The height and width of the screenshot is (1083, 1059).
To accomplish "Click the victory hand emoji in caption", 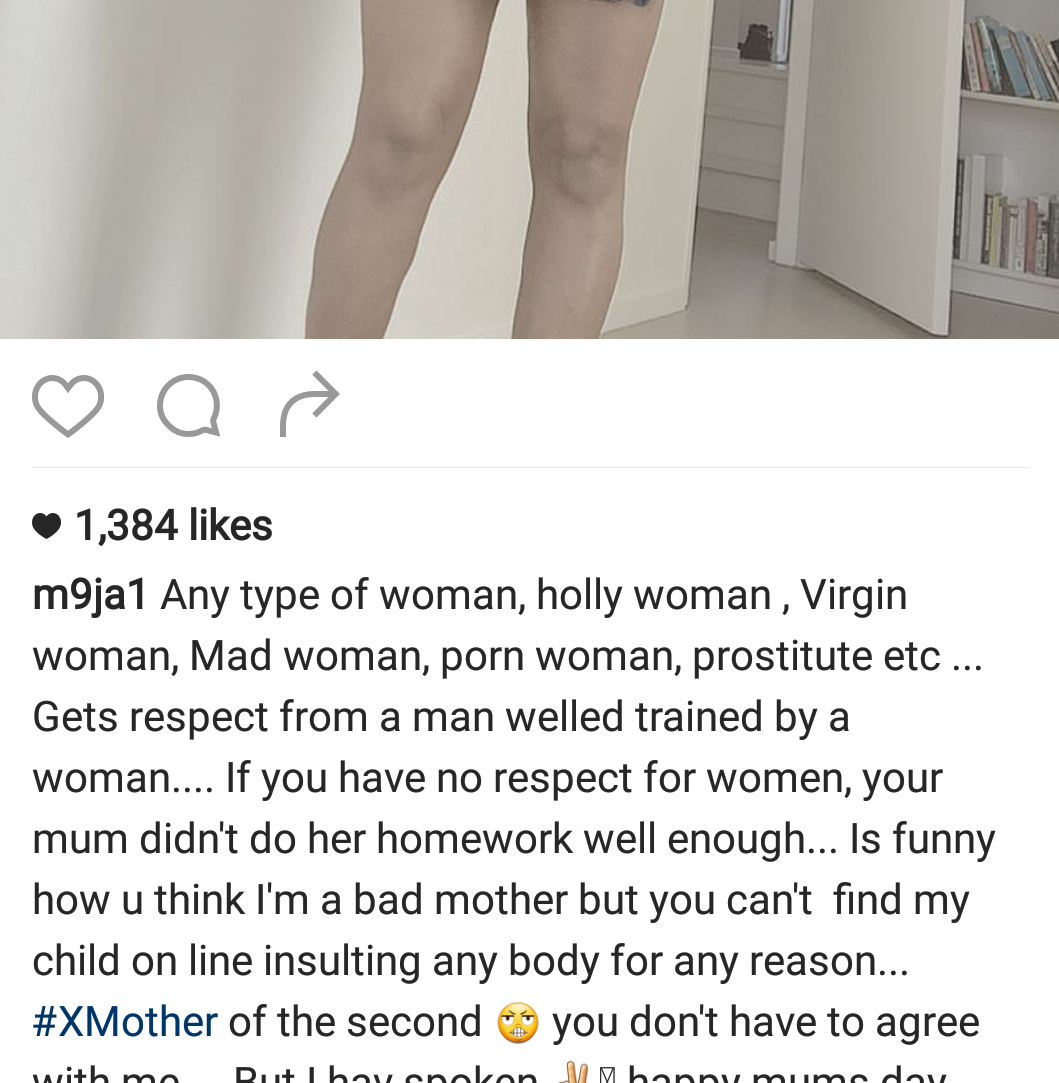I will 573,1074.
